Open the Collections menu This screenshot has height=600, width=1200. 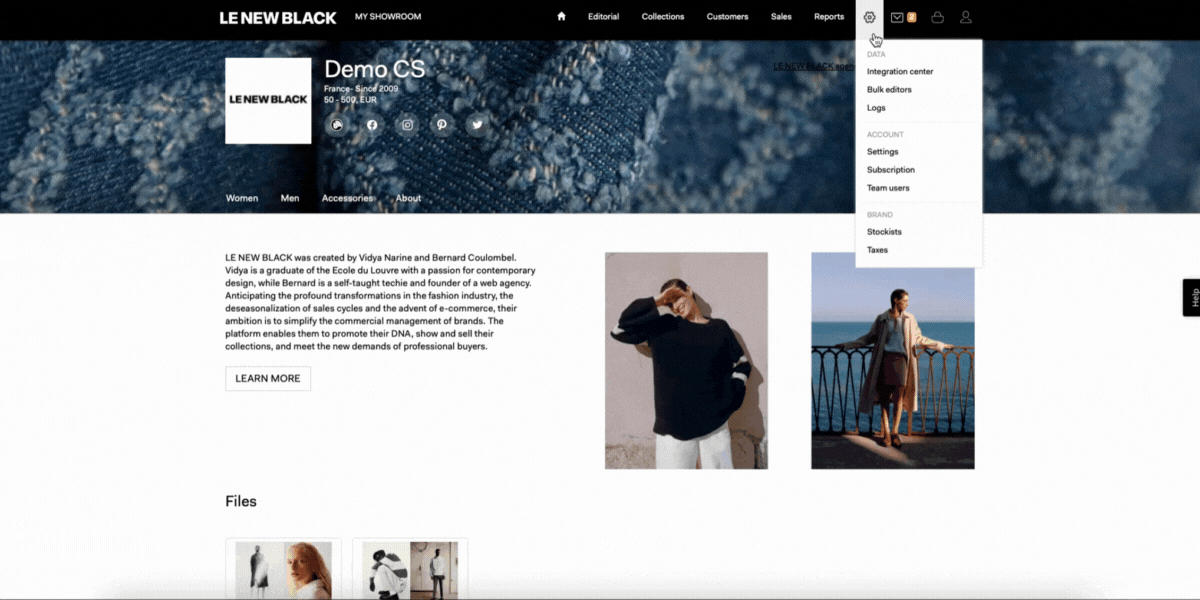[x=663, y=17]
